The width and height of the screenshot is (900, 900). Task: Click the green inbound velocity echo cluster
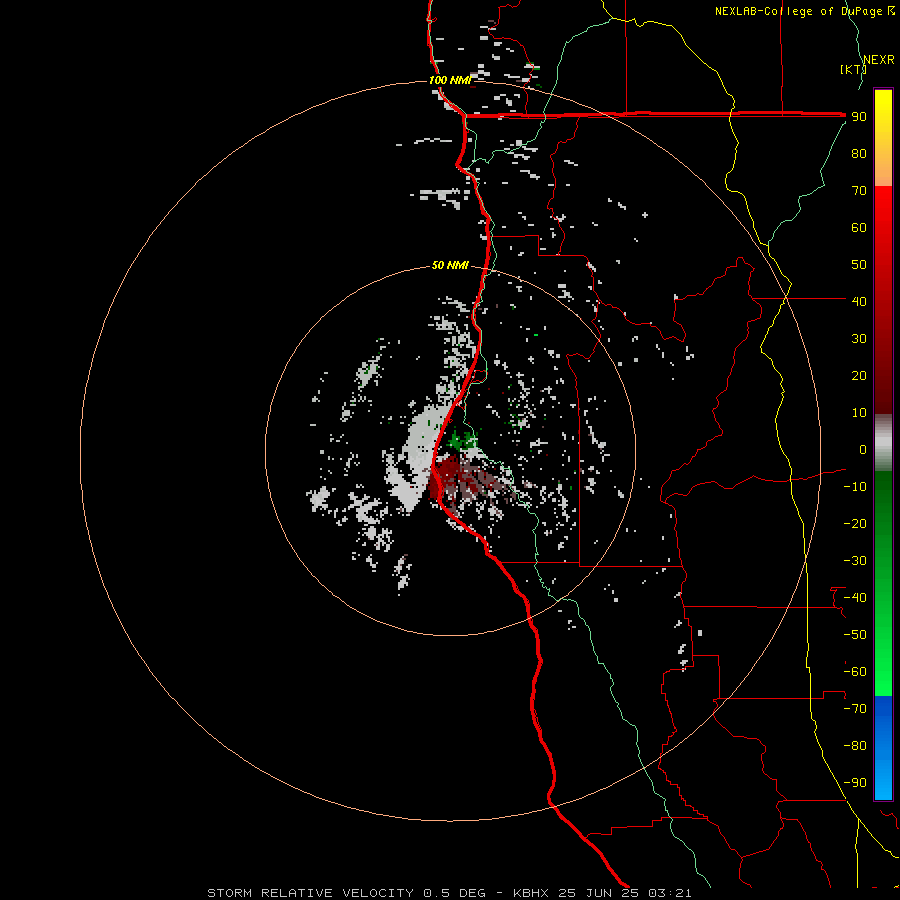tap(462, 440)
